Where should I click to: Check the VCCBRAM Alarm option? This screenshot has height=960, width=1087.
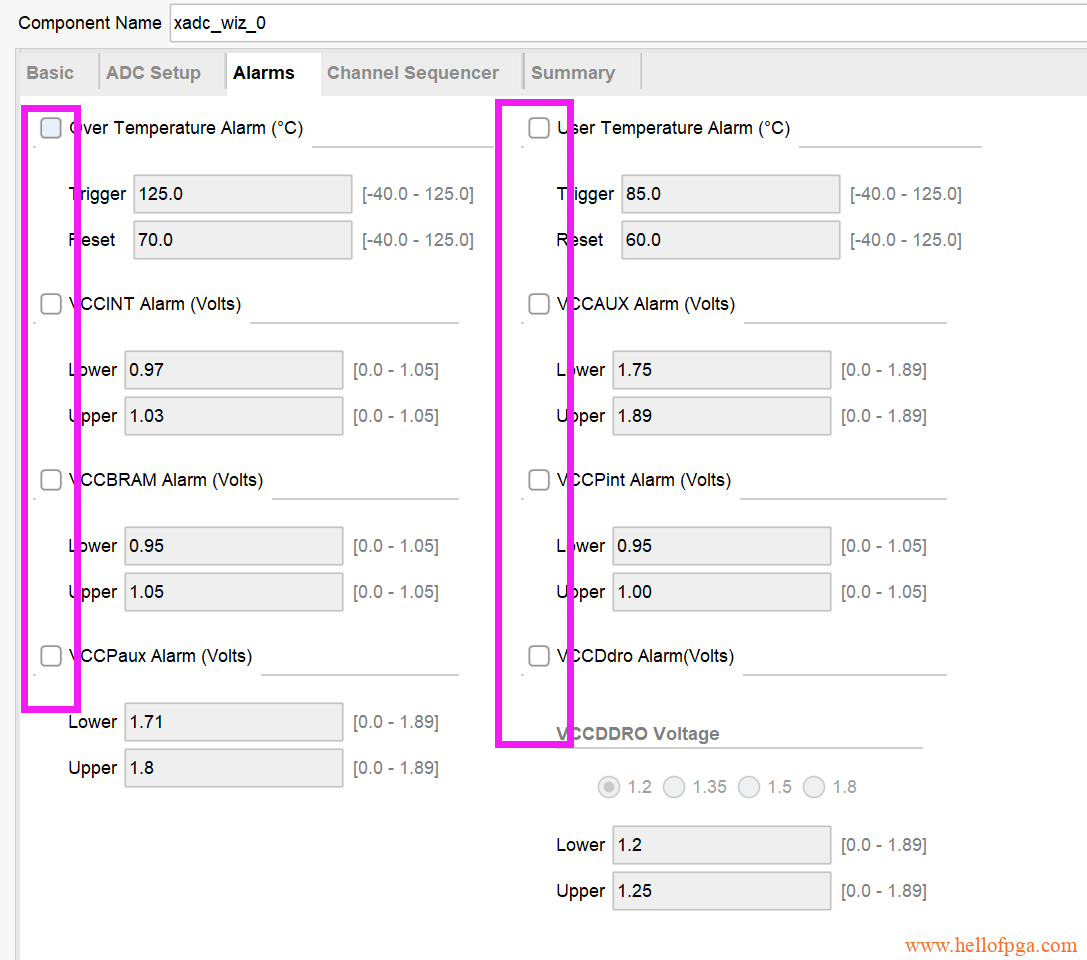[x=51, y=480]
